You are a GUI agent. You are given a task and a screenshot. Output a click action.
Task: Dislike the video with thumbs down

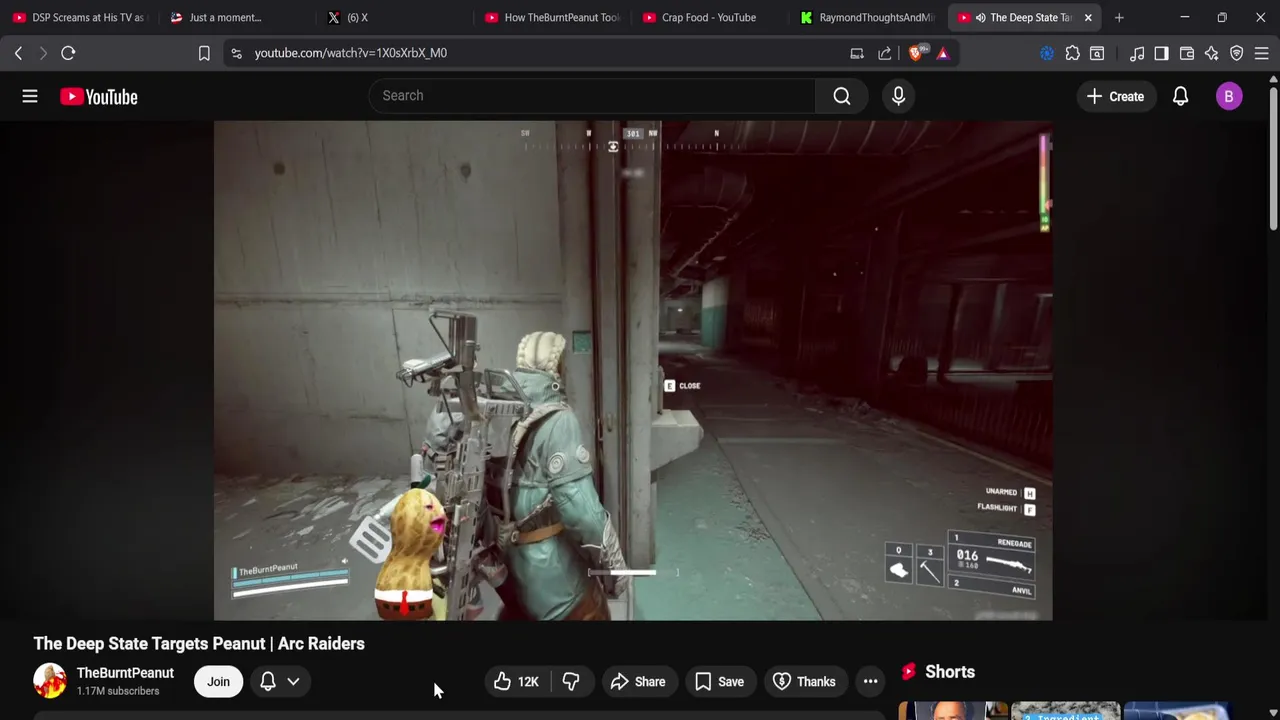(571, 682)
